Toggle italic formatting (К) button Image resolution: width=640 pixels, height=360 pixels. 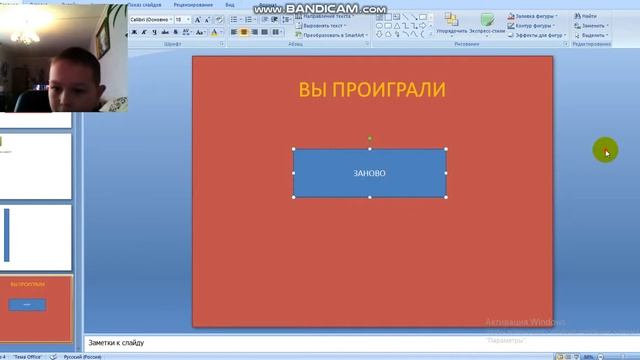coord(144,32)
